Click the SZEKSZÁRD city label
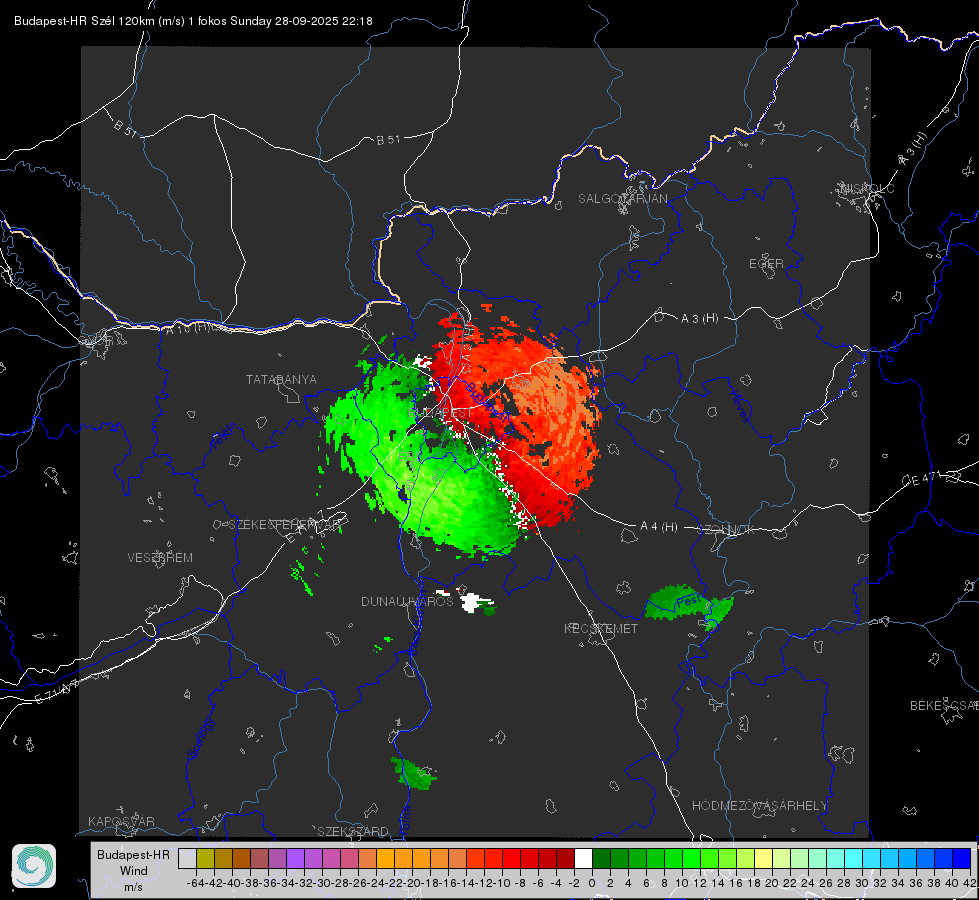This screenshot has height=900, width=979. click(x=353, y=831)
